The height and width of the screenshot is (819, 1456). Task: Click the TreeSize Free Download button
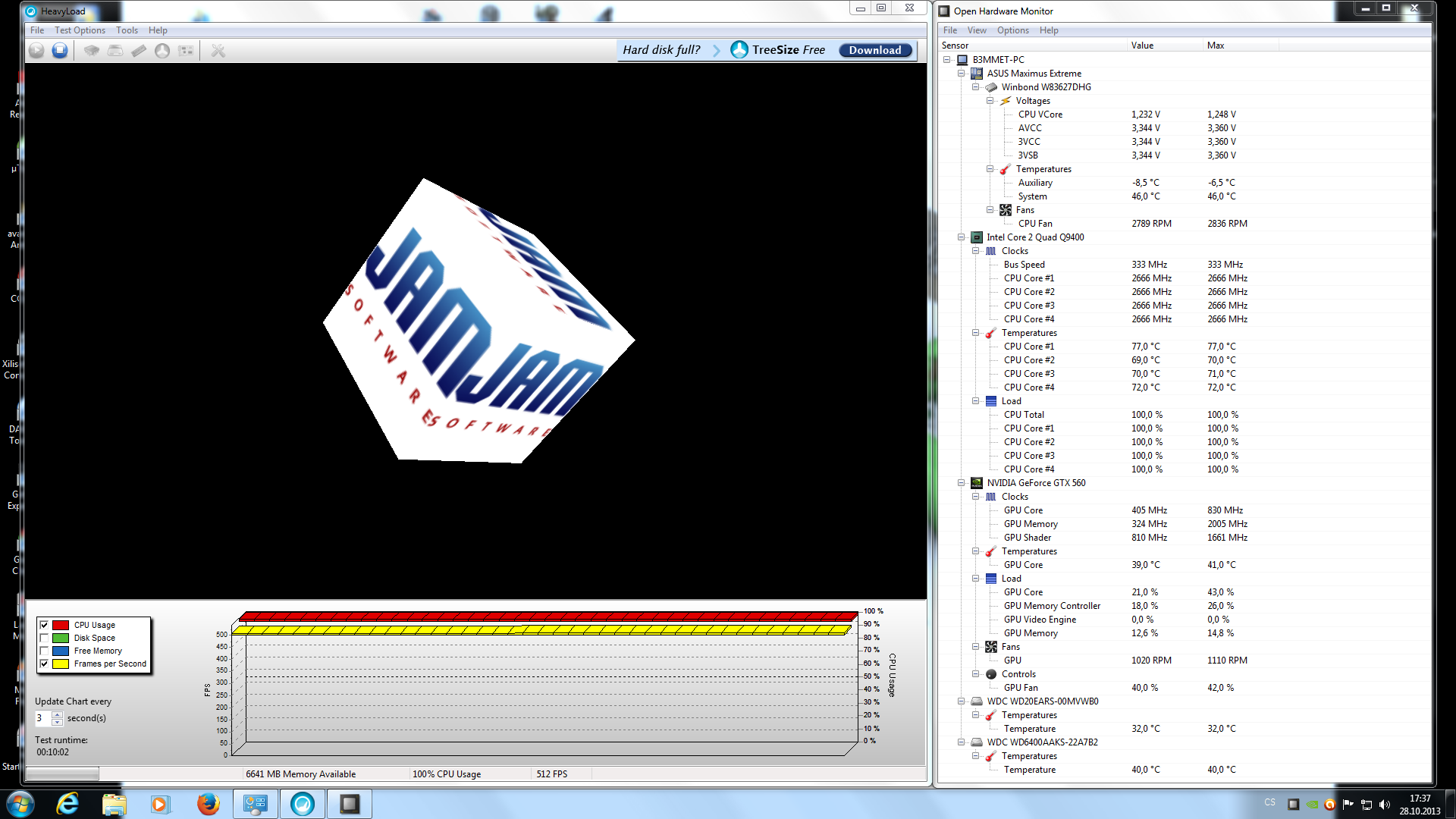875,50
